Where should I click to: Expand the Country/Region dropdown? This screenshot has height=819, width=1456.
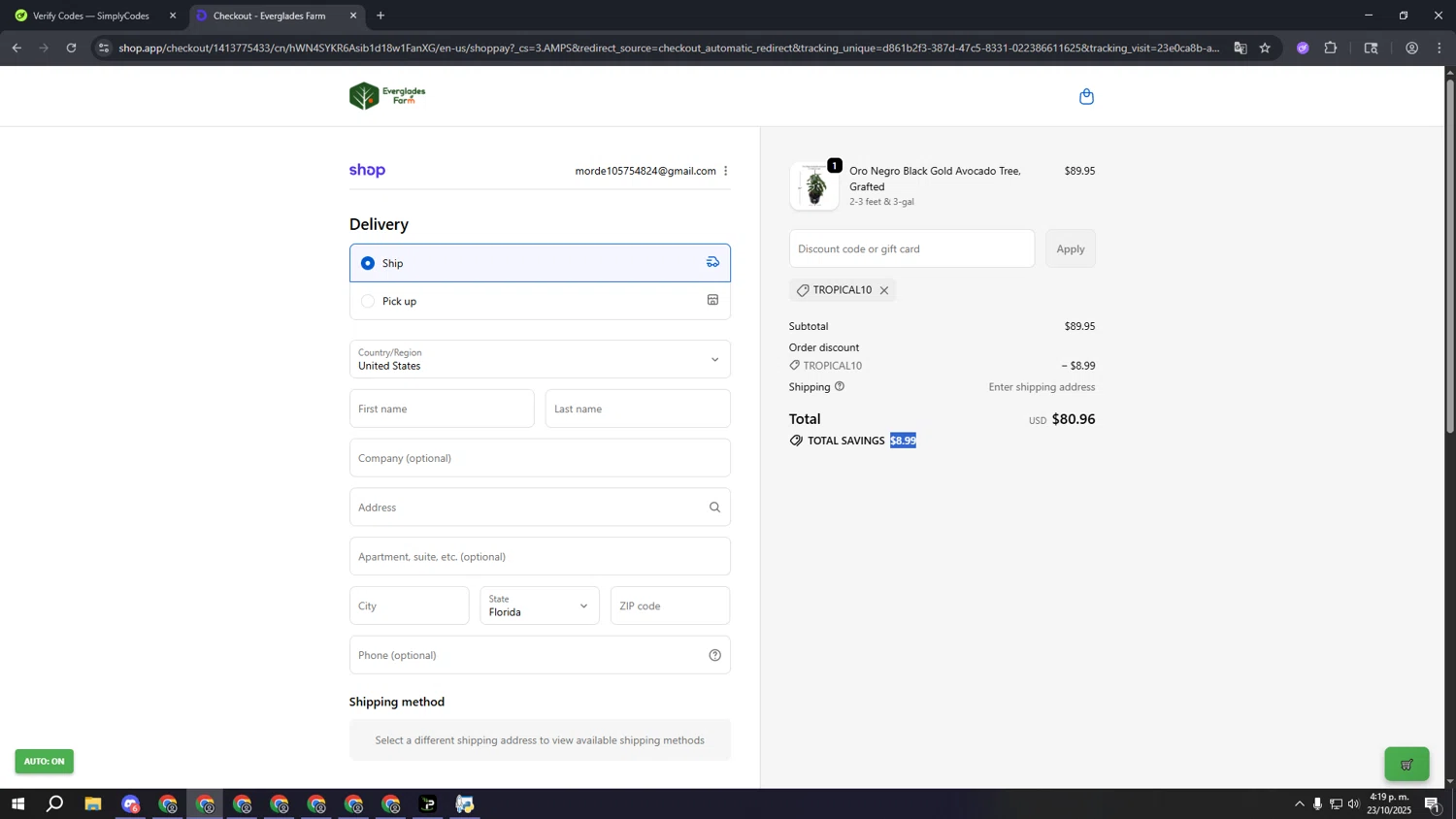pyautogui.click(x=539, y=359)
